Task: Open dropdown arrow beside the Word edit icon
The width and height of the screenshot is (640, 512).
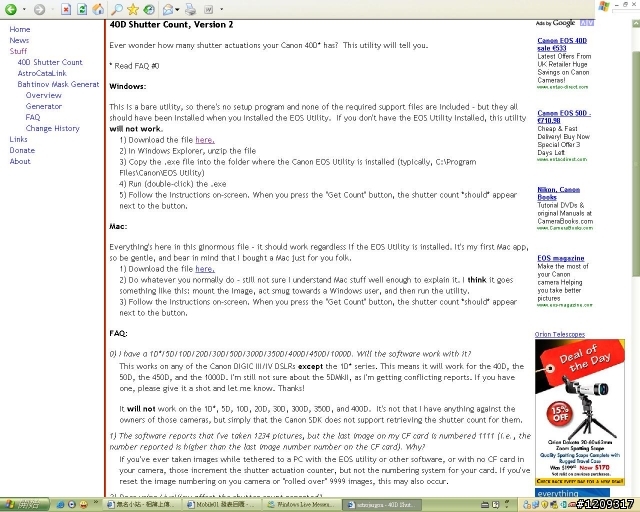Action: coord(222,9)
